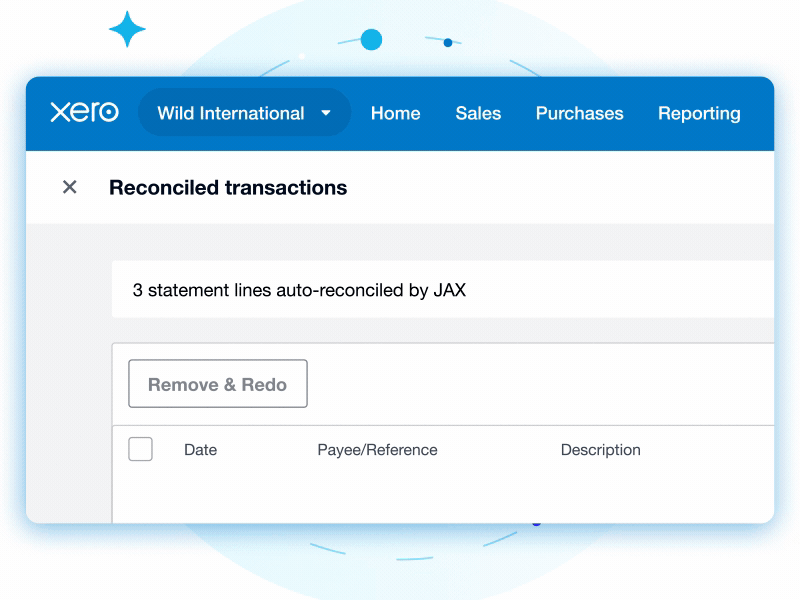Image resolution: width=800 pixels, height=600 pixels.
Task: Click the Xero logo
Action: 84,113
